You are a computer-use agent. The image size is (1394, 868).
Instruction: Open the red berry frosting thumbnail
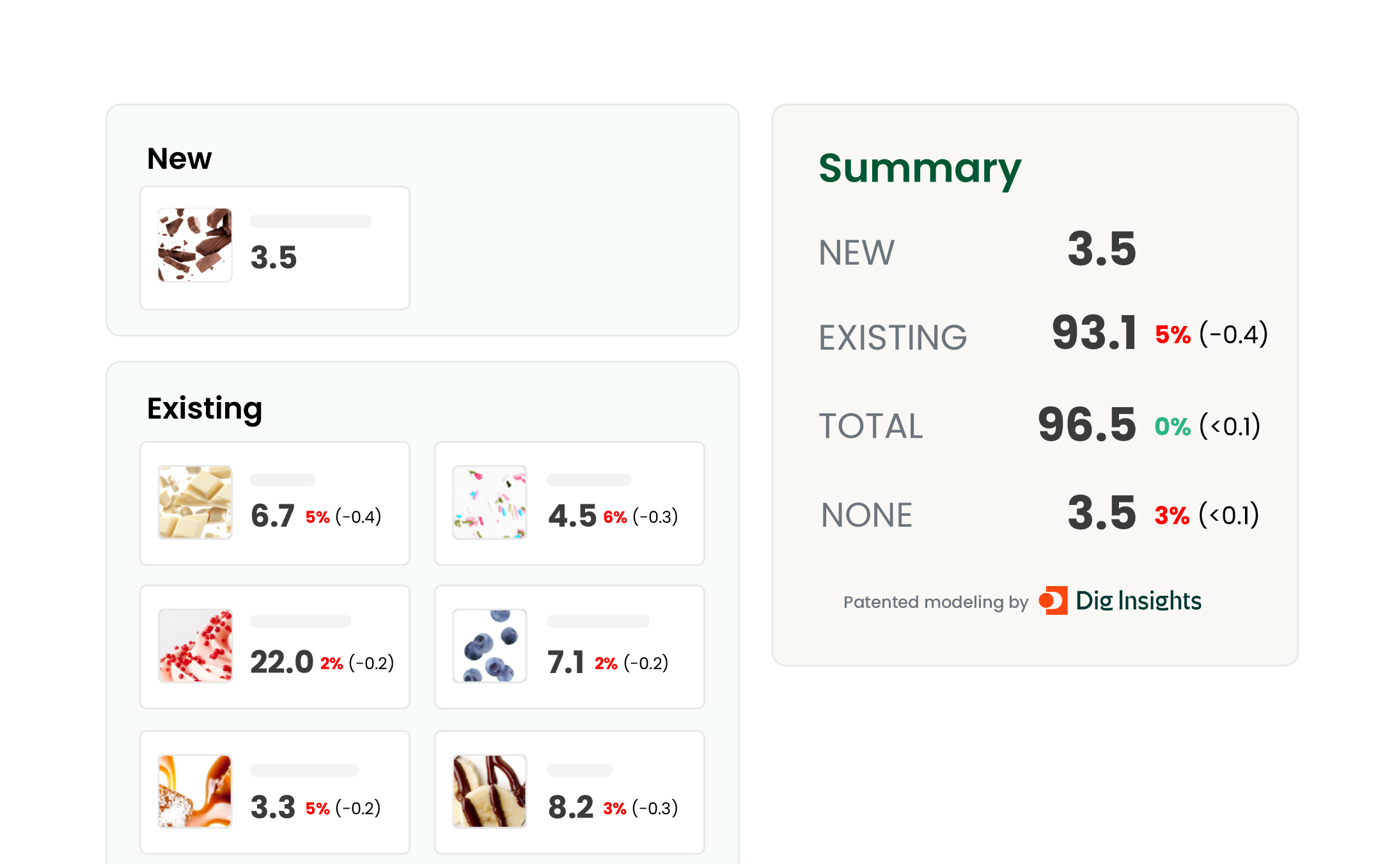point(195,646)
